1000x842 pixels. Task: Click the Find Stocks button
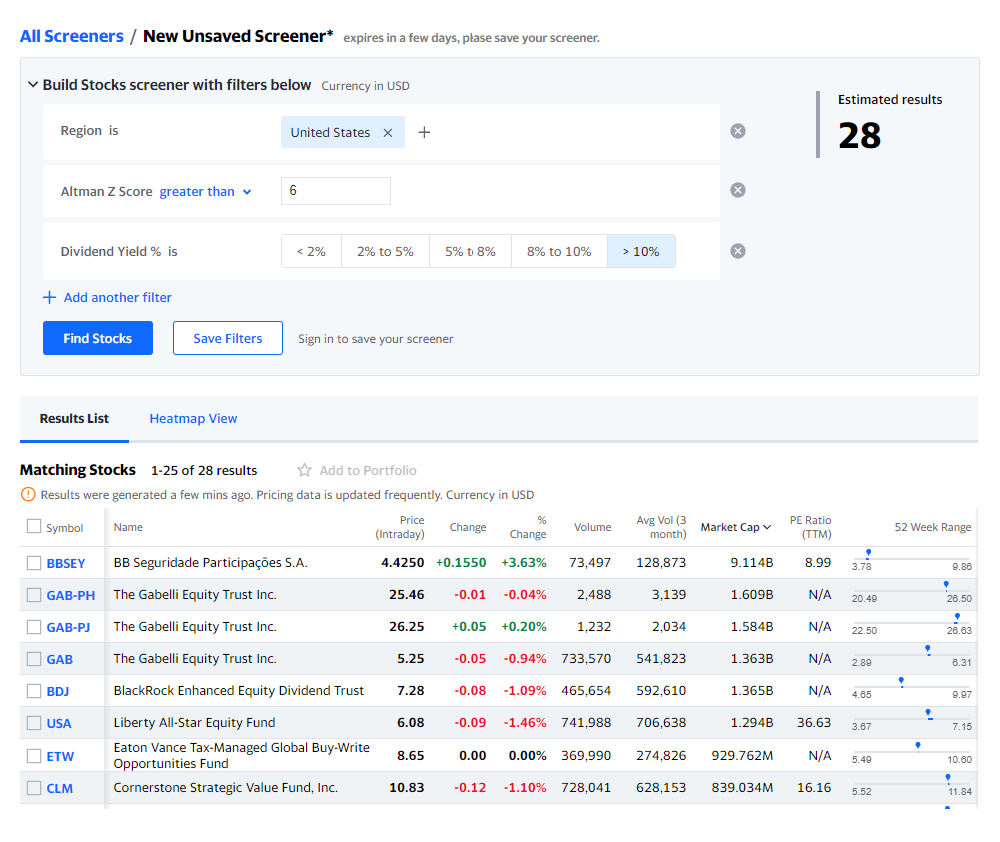tap(98, 338)
